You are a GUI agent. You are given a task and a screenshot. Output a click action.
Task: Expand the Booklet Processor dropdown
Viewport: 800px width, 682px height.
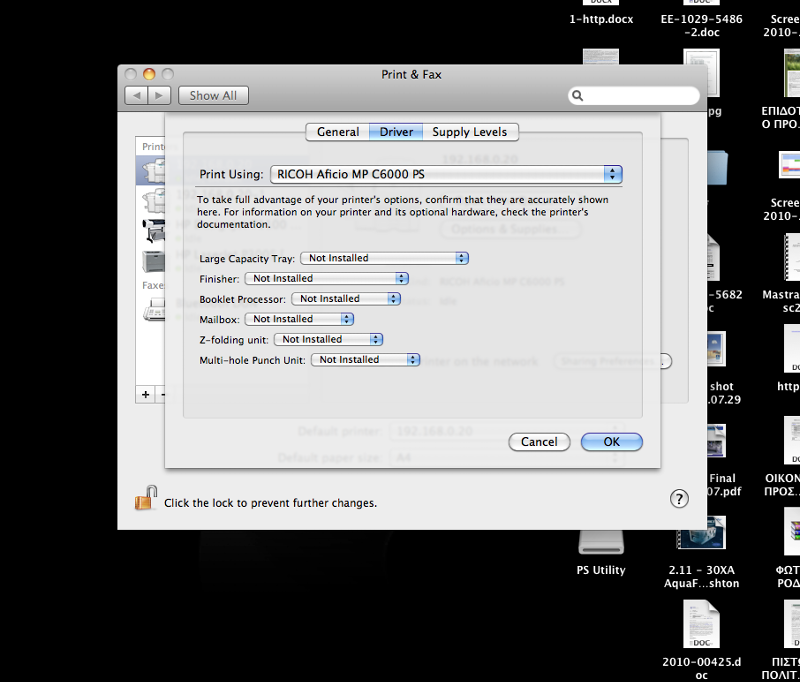point(346,299)
